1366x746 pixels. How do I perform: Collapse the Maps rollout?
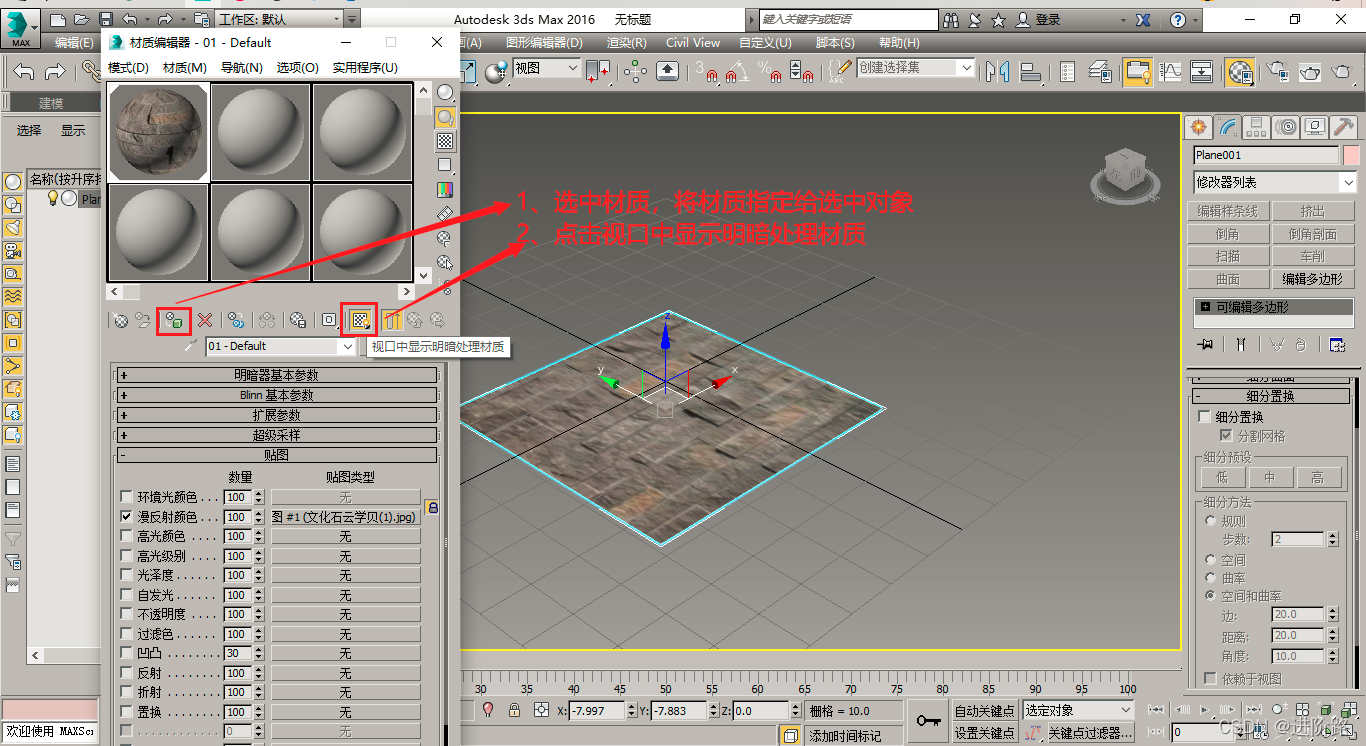(277, 455)
